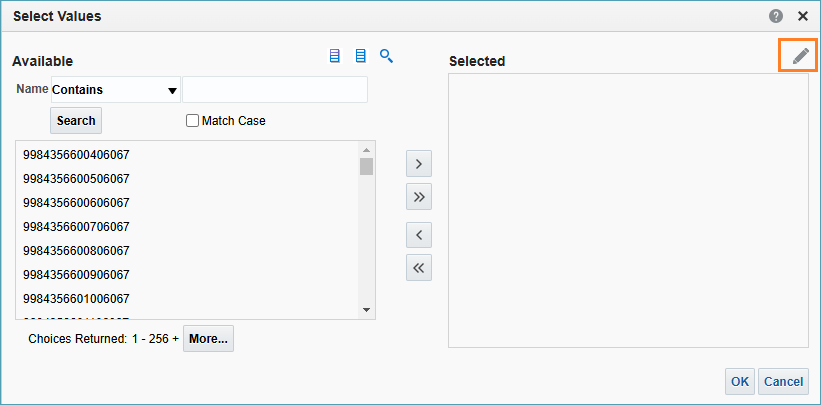Select value 9984356600606067
The width and height of the screenshot is (821, 405).
point(76,203)
